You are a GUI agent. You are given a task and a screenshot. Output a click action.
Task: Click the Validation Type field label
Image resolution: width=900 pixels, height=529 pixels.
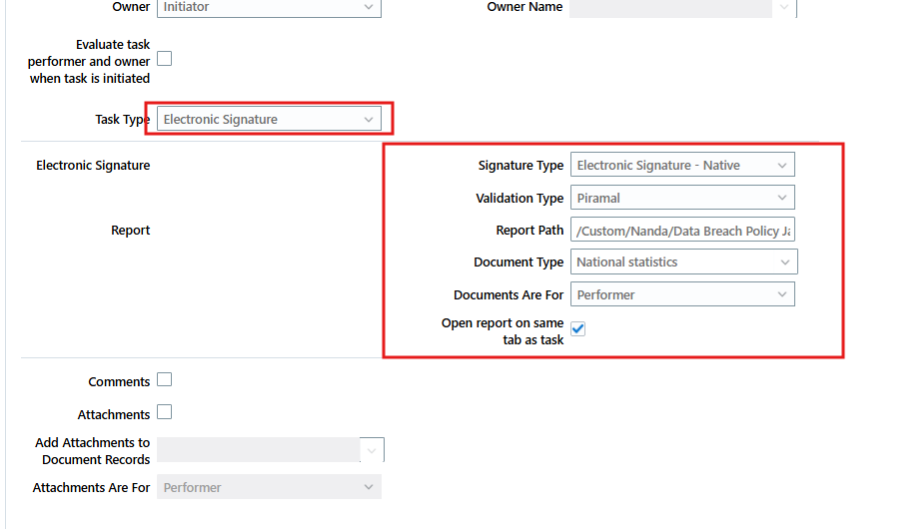point(519,198)
